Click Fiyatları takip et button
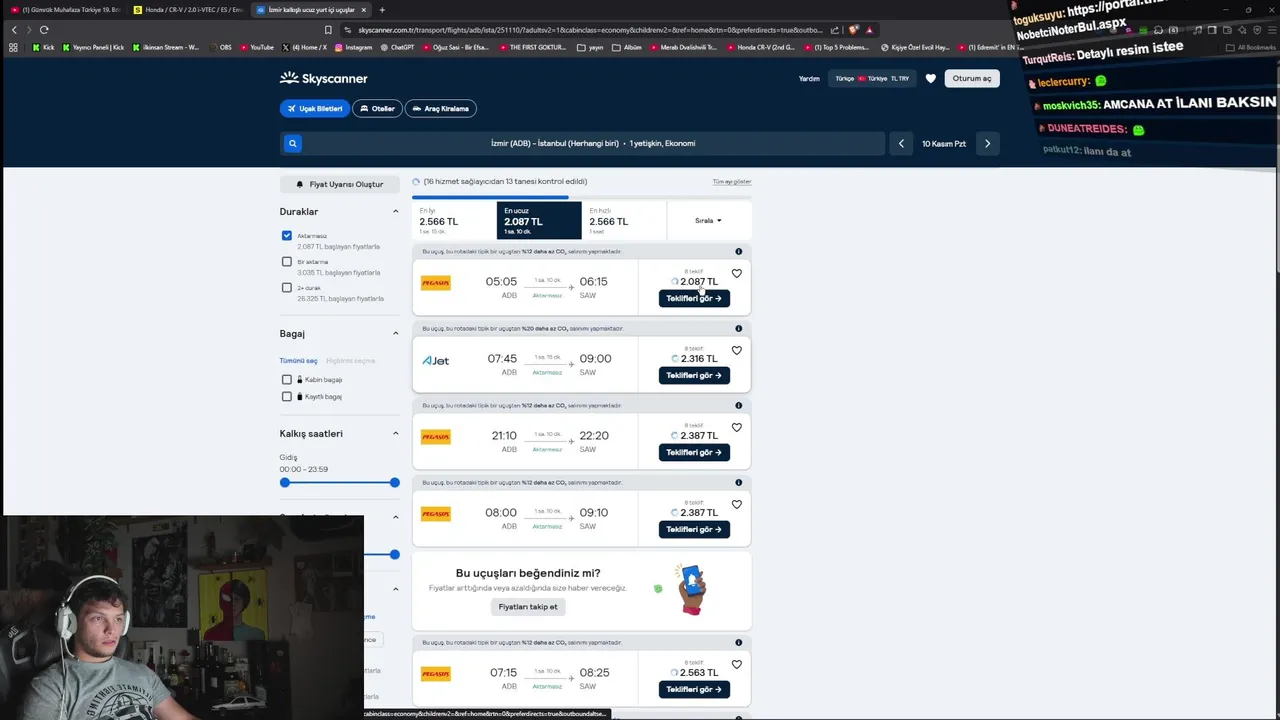The width and height of the screenshot is (1280, 720). [528, 607]
